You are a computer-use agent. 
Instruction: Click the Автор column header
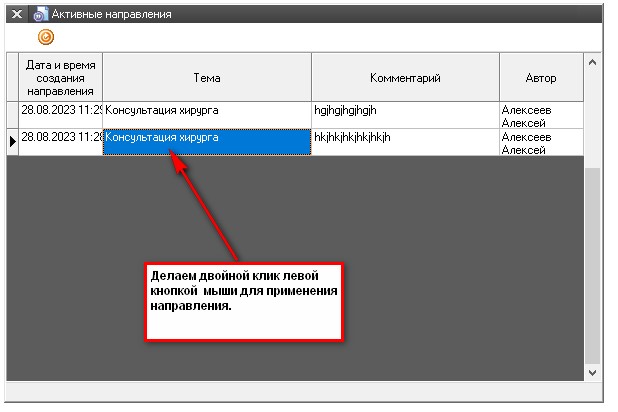coord(541,77)
